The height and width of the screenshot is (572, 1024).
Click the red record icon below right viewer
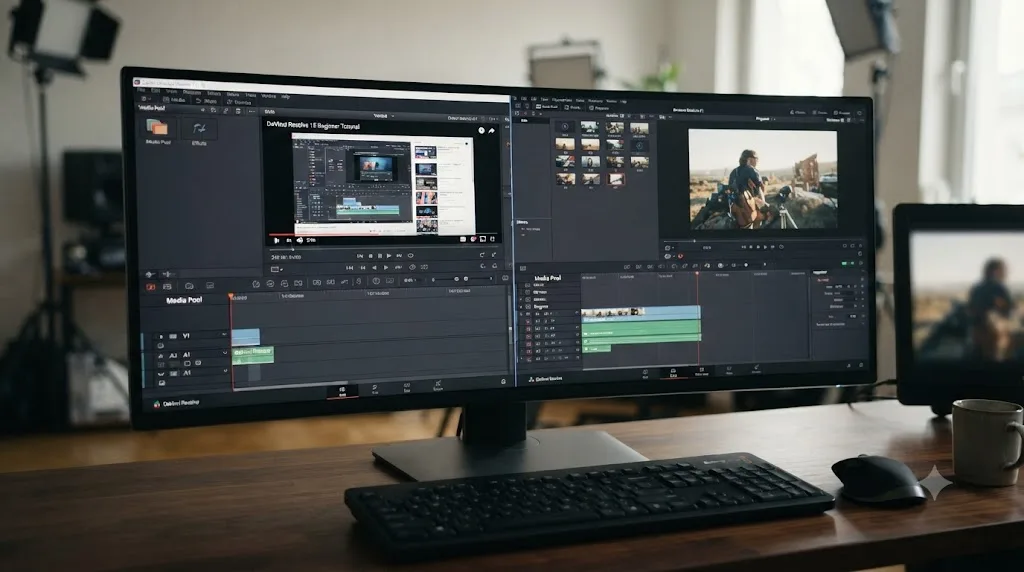click(680, 256)
